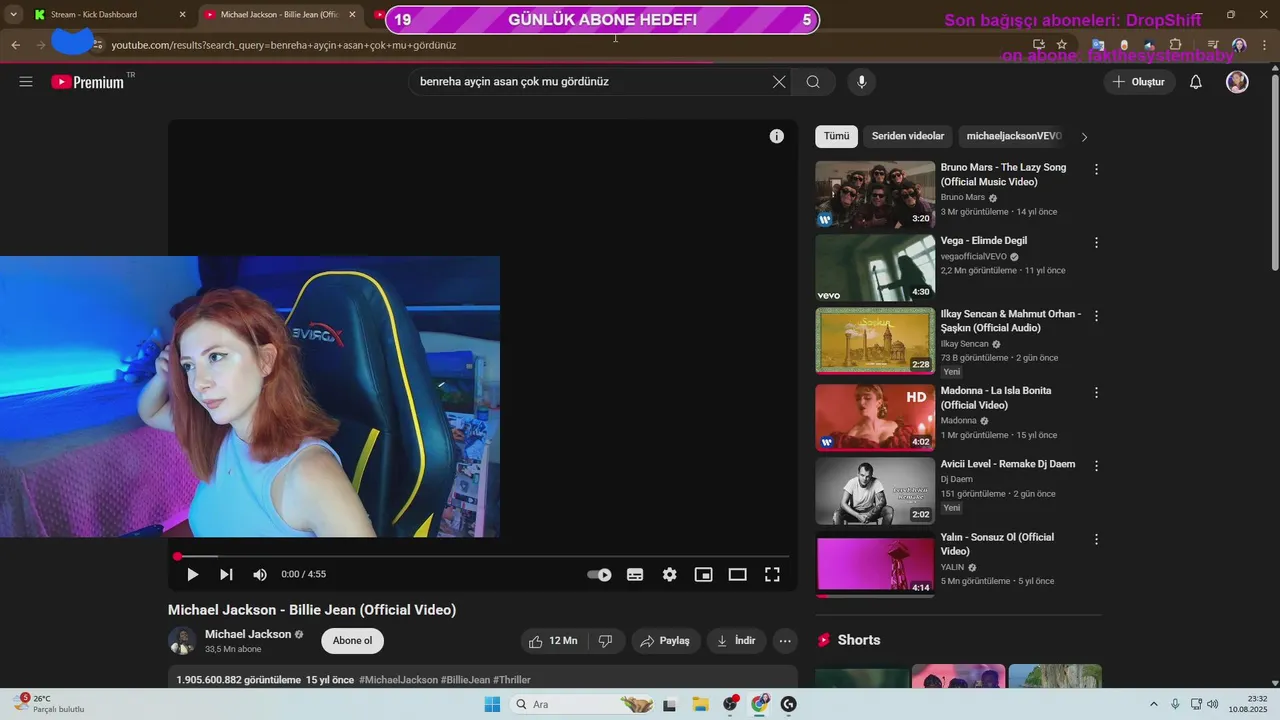Open Avicii Level Remake title
Screen dimensions: 1280x720
pos(1008,464)
